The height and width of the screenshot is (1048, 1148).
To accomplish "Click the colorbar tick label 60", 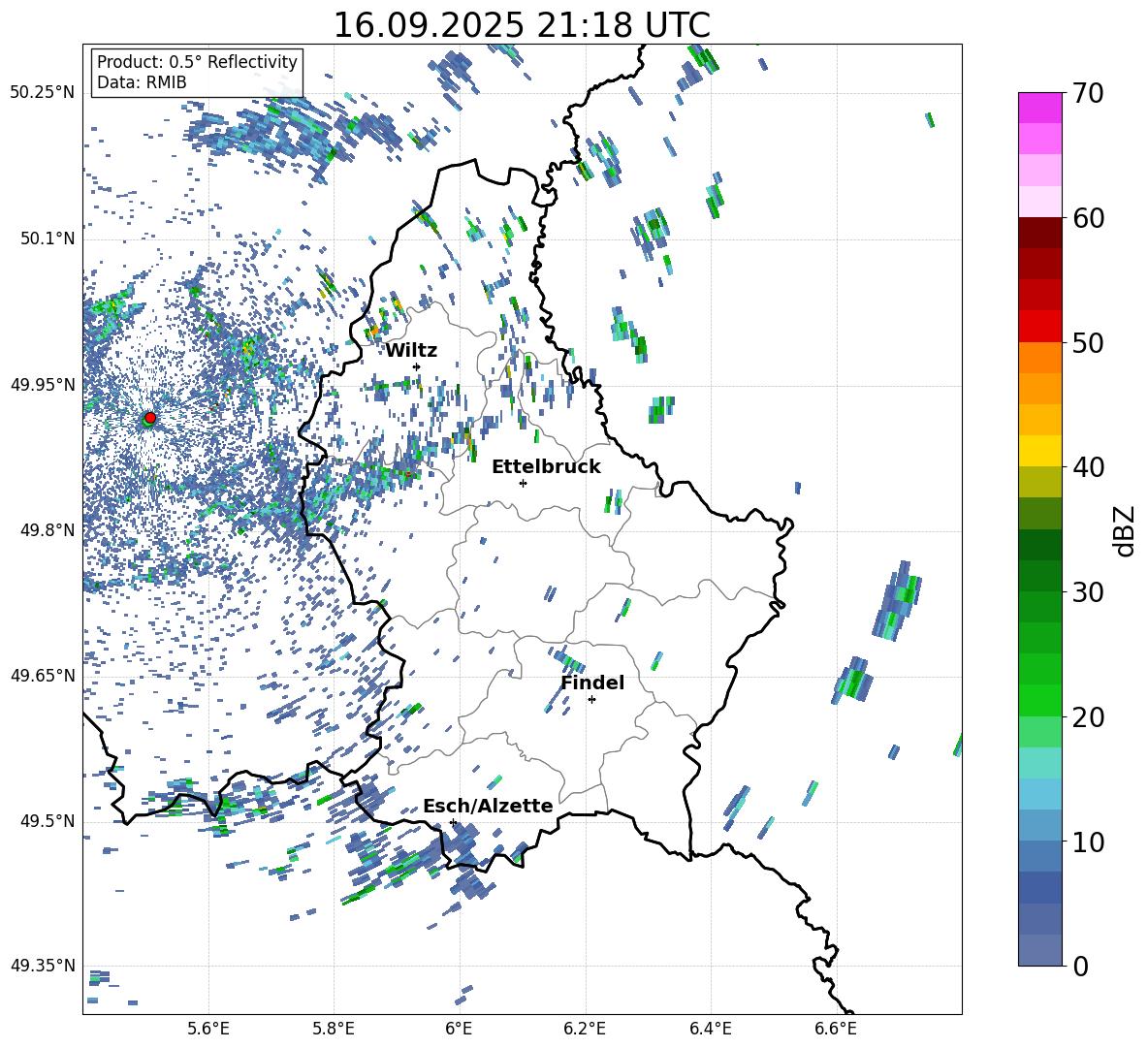I will click(1088, 218).
